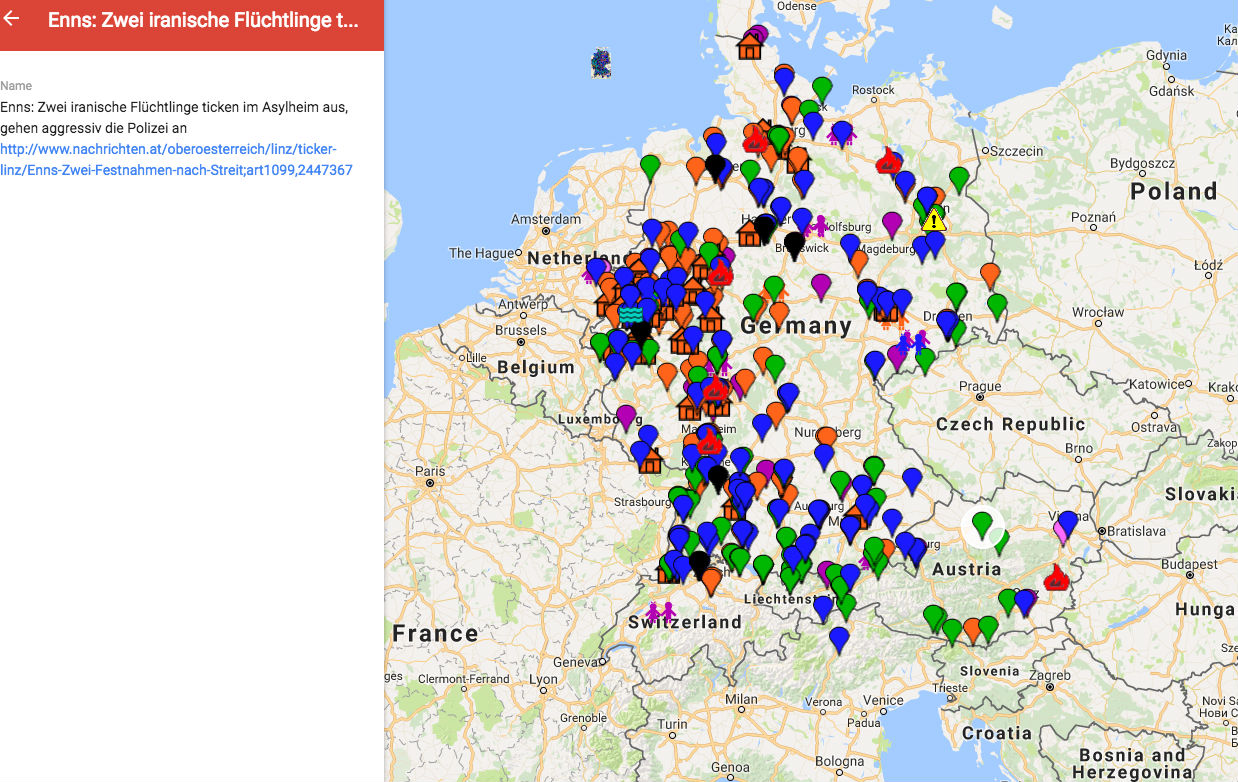The height and width of the screenshot is (782, 1238).
Task: Select the pink people marker in Switzerland
Action: tap(660, 611)
